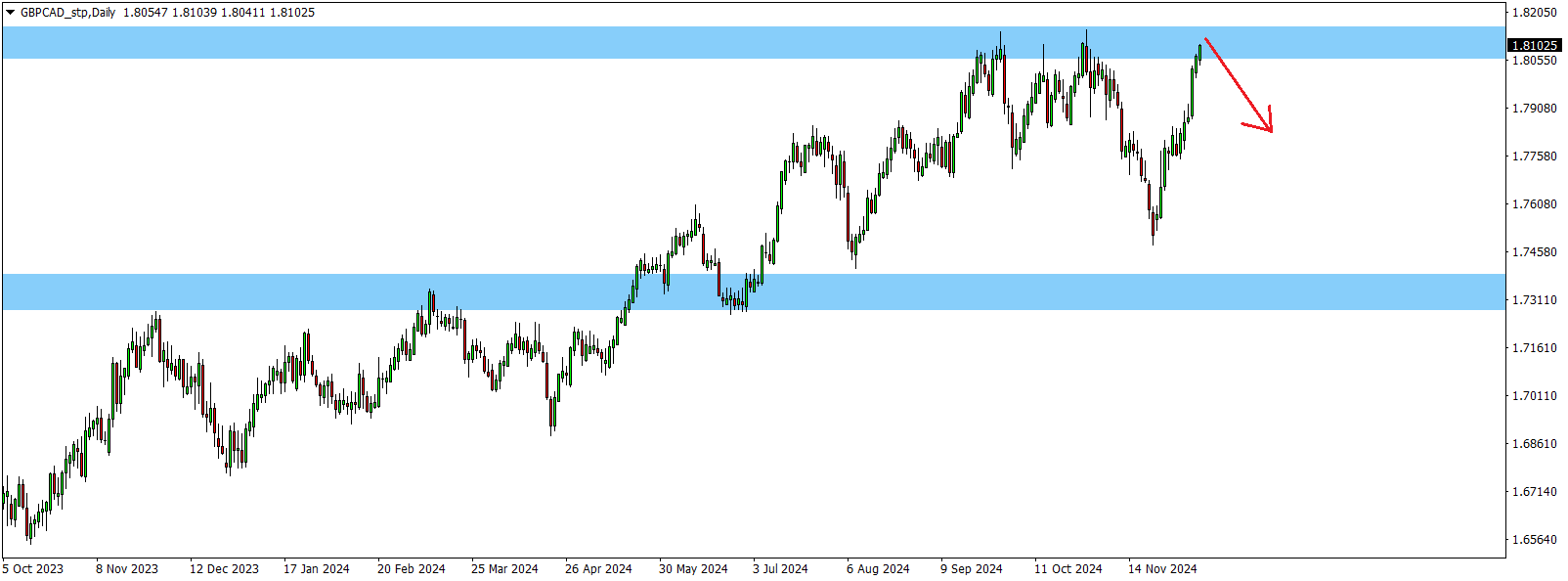Click the 12 Dec 2023 date label

(224, 569)
